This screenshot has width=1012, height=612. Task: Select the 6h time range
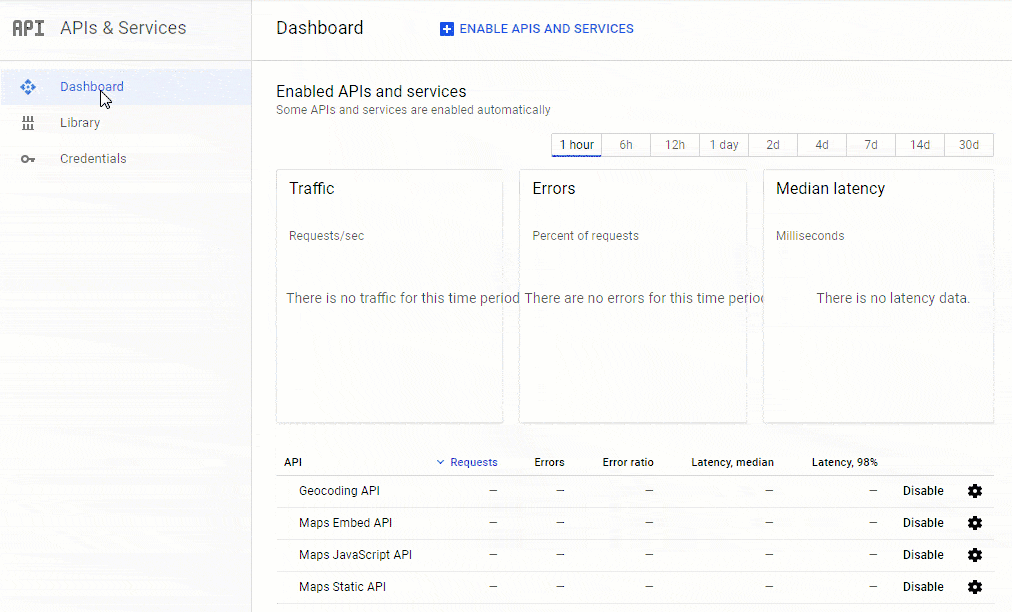626,145
